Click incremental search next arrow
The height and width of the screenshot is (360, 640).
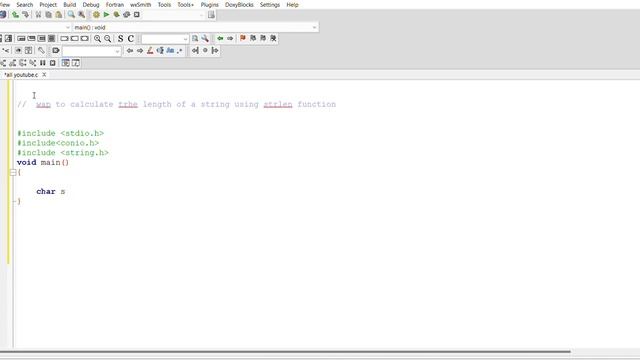140,51
